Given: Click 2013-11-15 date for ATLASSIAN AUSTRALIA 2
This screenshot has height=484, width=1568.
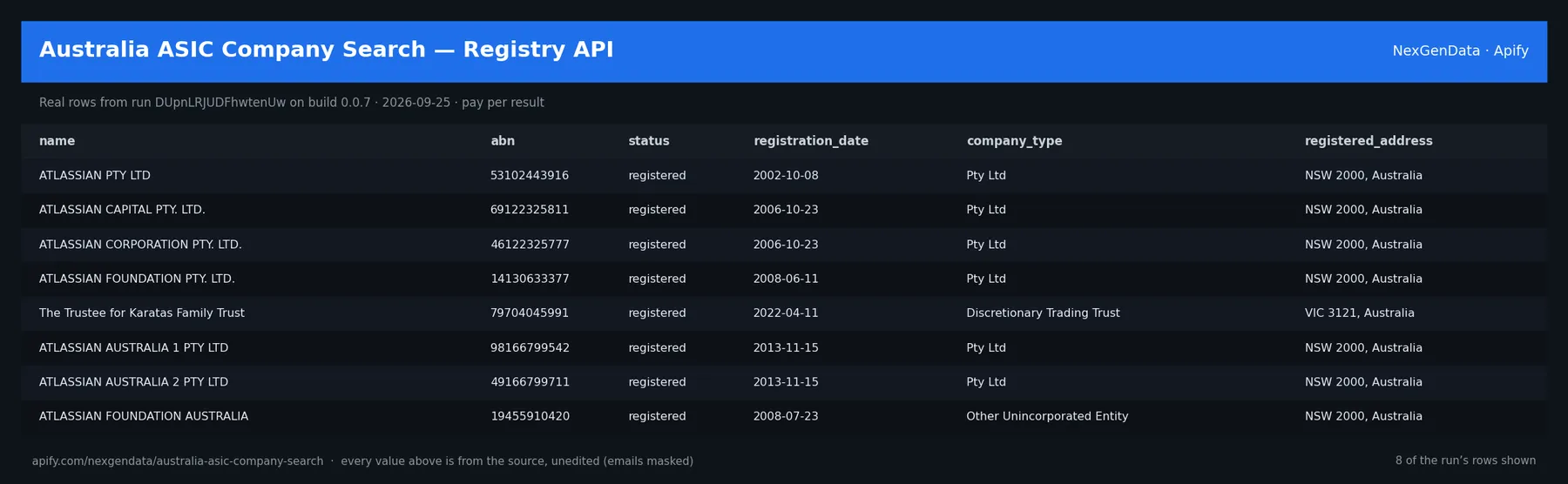Looking at the screenshot, I should tap(786, 382).
